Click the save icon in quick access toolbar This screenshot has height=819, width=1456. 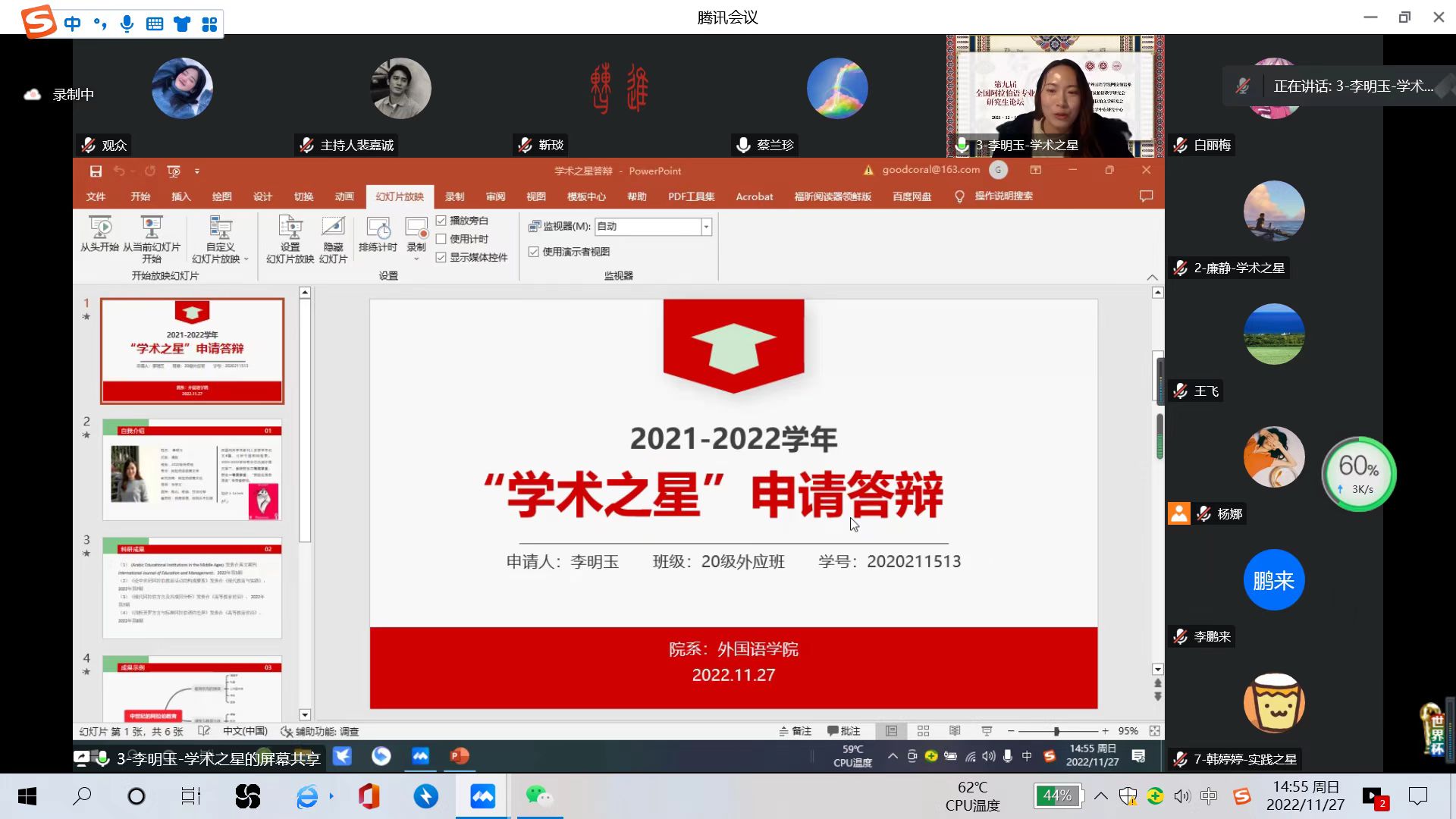tap(96, 171)
